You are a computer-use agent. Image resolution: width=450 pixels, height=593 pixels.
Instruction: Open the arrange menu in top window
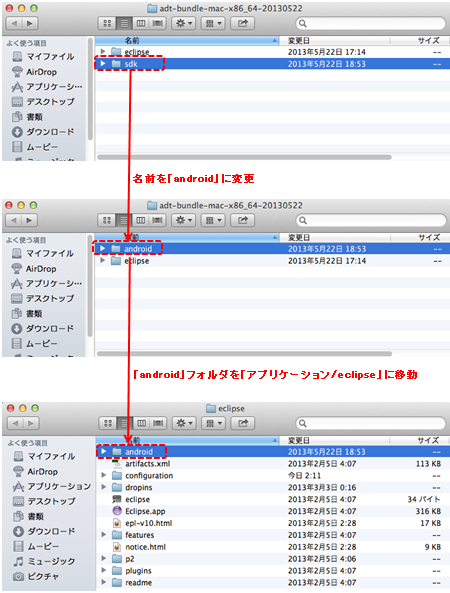click(x=213, y=23)
